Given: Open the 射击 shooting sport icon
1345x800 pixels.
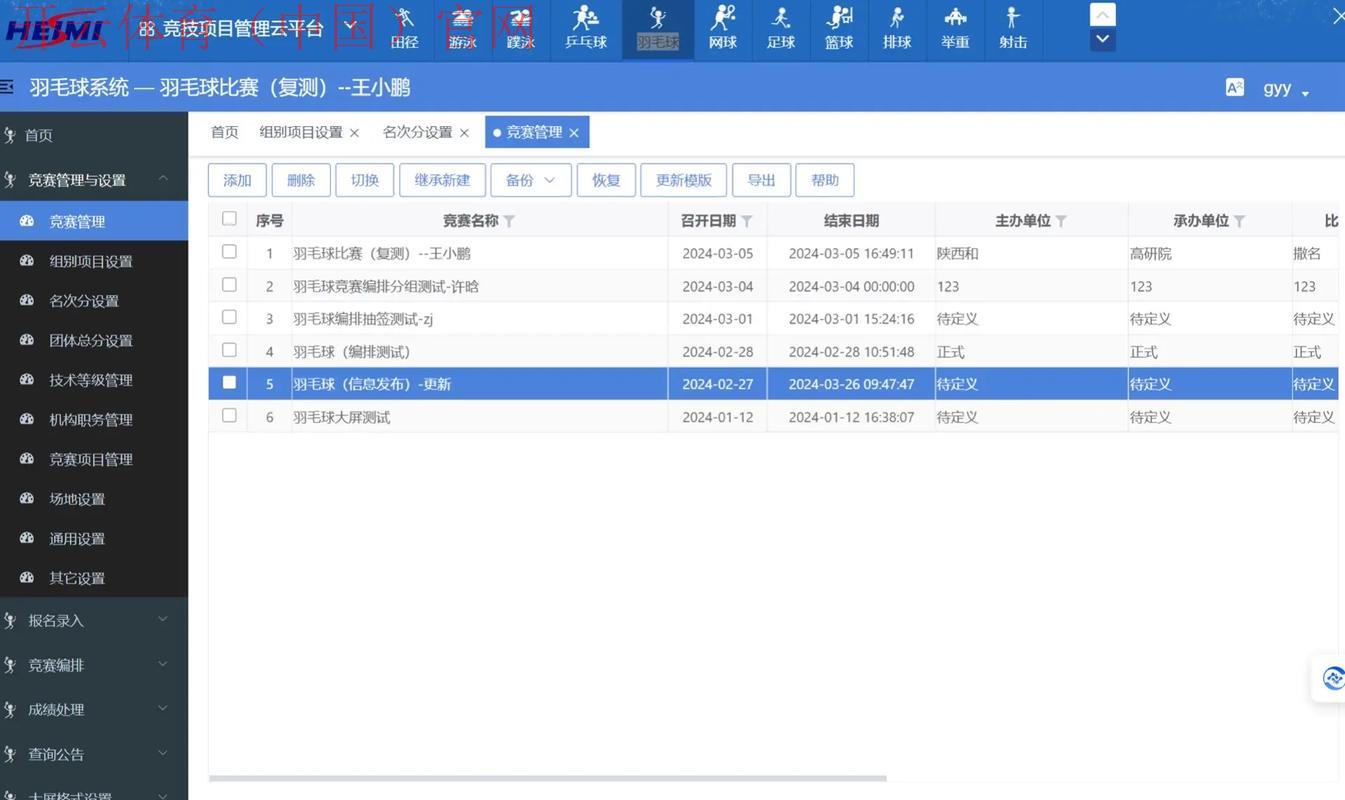Looking at the screenshot, I should (1013, 28).
